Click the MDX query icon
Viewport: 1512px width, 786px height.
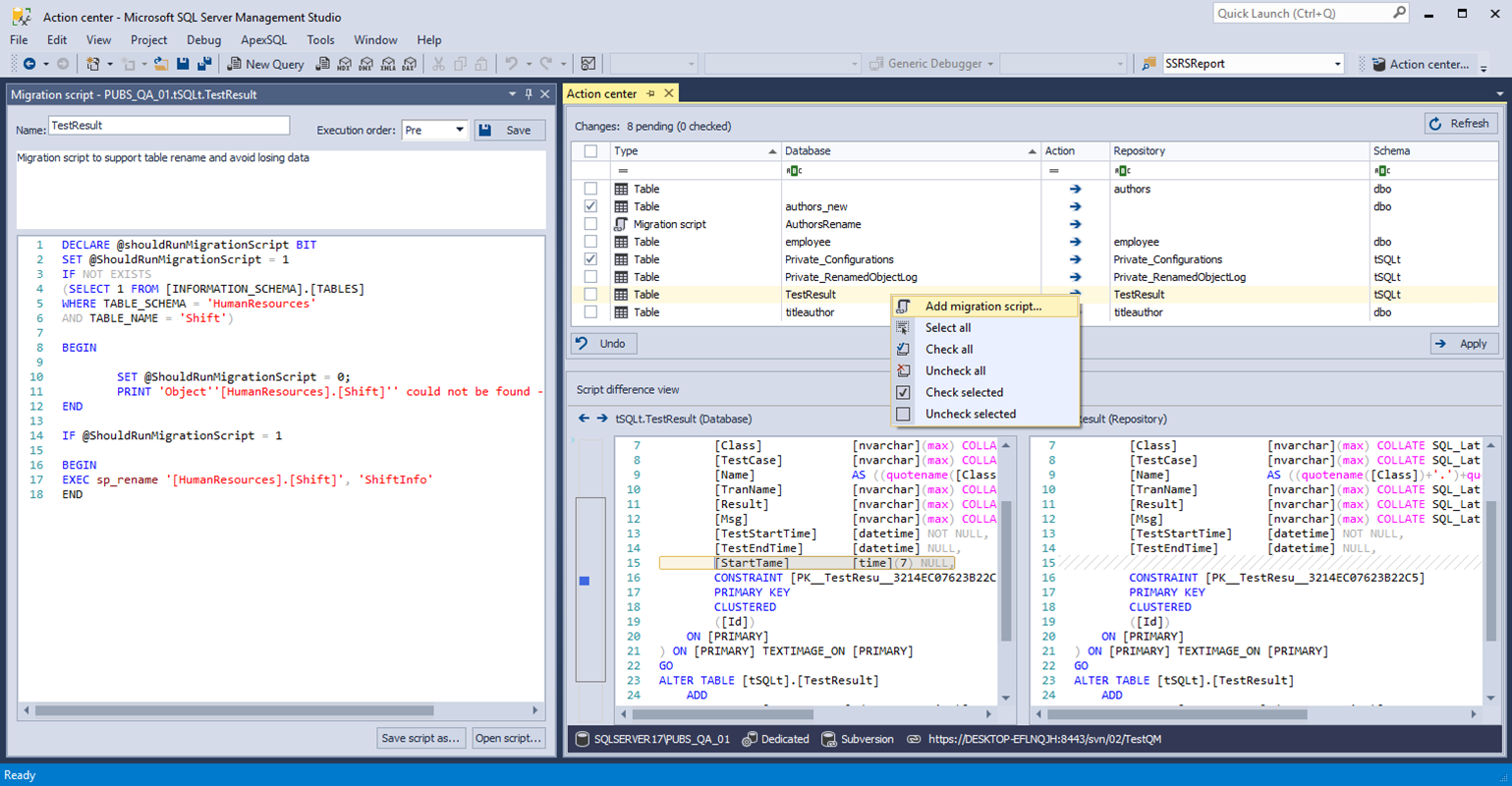(344, 64)
